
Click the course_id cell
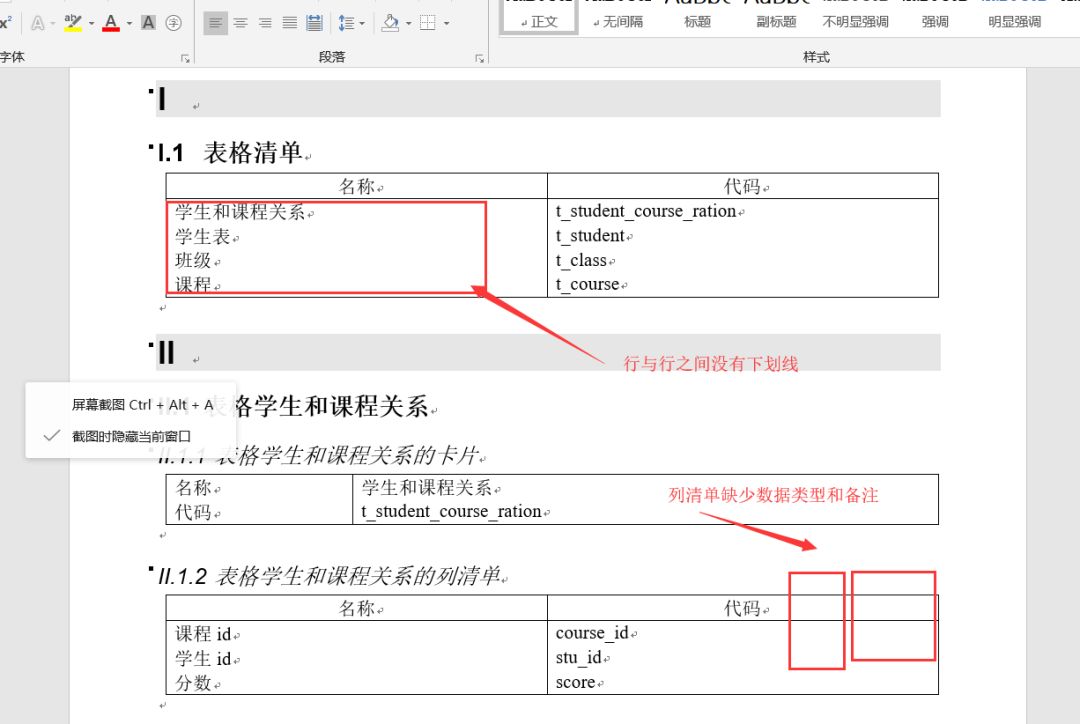pyautogui.click(x=592, y=633)
